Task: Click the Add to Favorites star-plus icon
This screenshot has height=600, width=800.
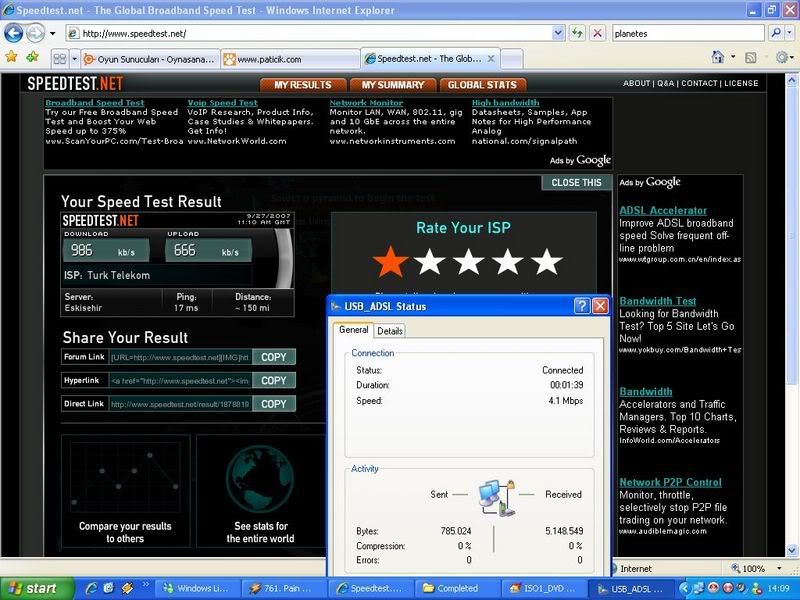Action: tap(33, 57)
